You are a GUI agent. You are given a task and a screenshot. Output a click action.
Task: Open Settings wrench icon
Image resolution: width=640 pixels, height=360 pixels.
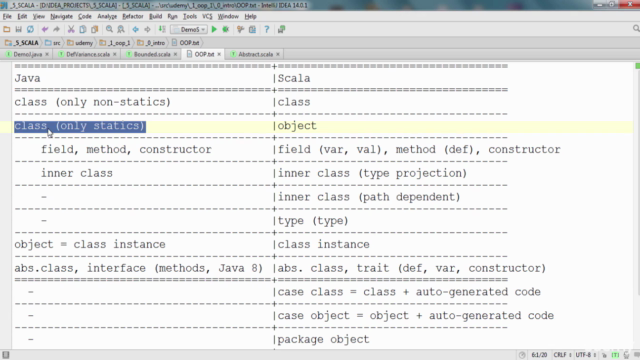coord(240,29)
